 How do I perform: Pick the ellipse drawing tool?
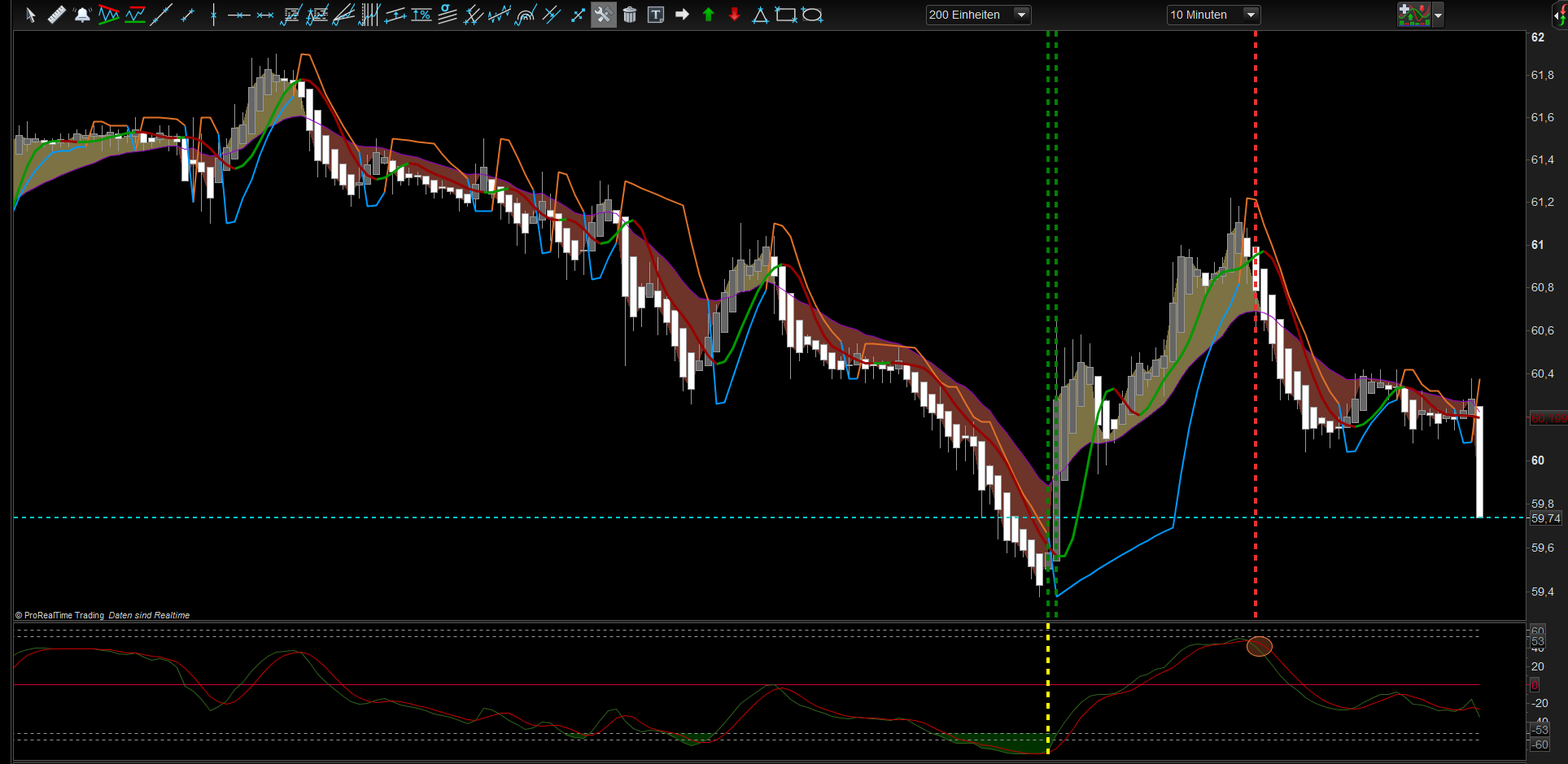812,15
